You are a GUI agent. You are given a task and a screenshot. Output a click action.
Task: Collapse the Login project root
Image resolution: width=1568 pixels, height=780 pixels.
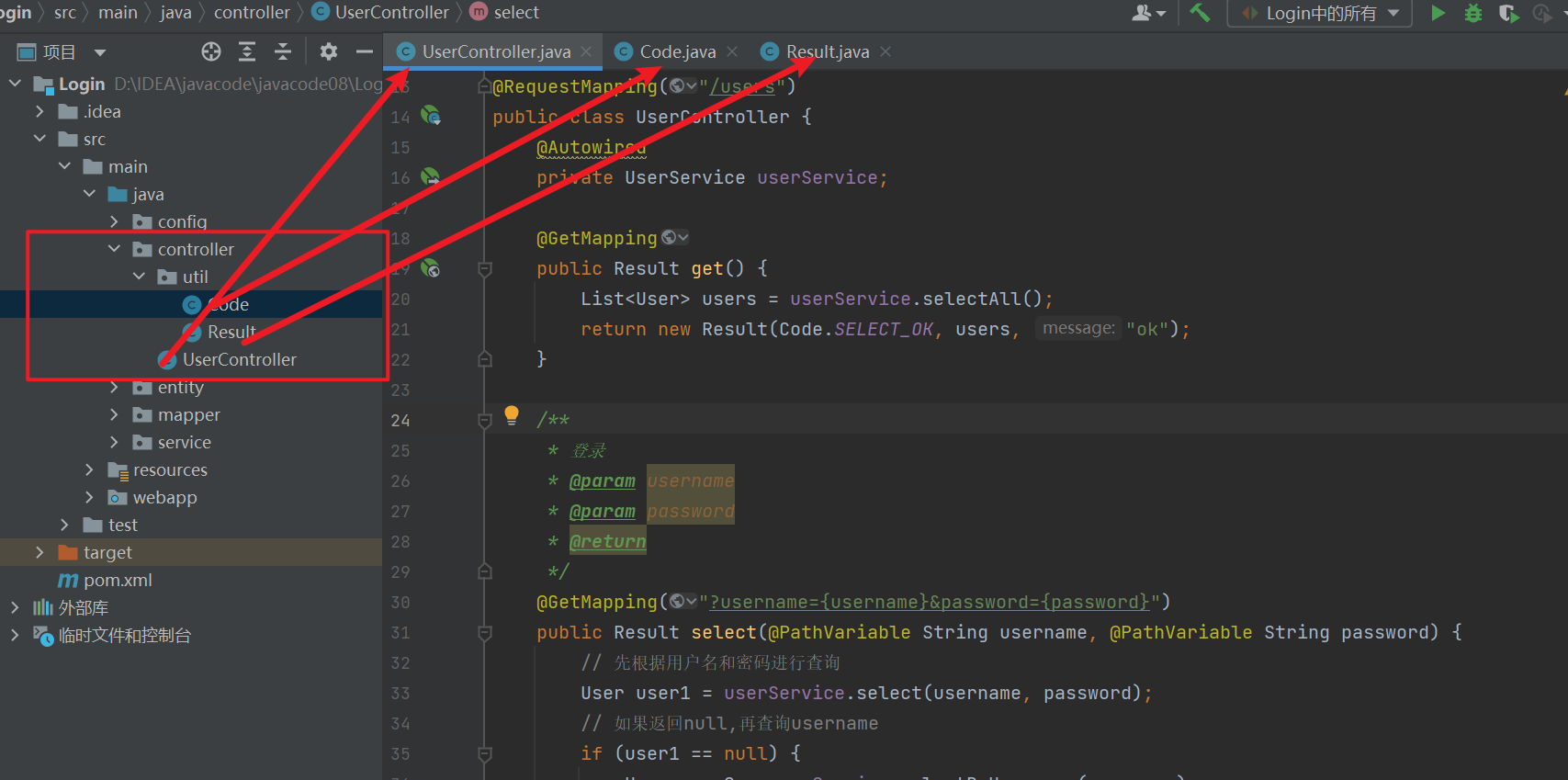15,84
